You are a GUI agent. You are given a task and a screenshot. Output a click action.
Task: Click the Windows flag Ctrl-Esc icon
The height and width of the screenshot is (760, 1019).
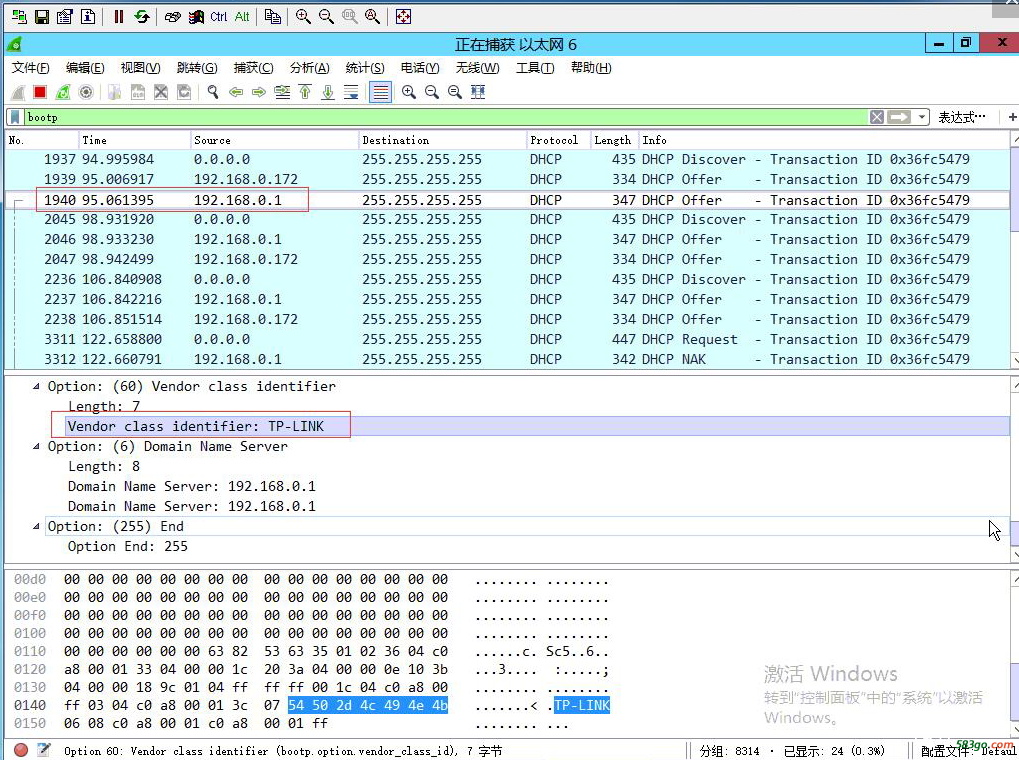click(196, 17)
